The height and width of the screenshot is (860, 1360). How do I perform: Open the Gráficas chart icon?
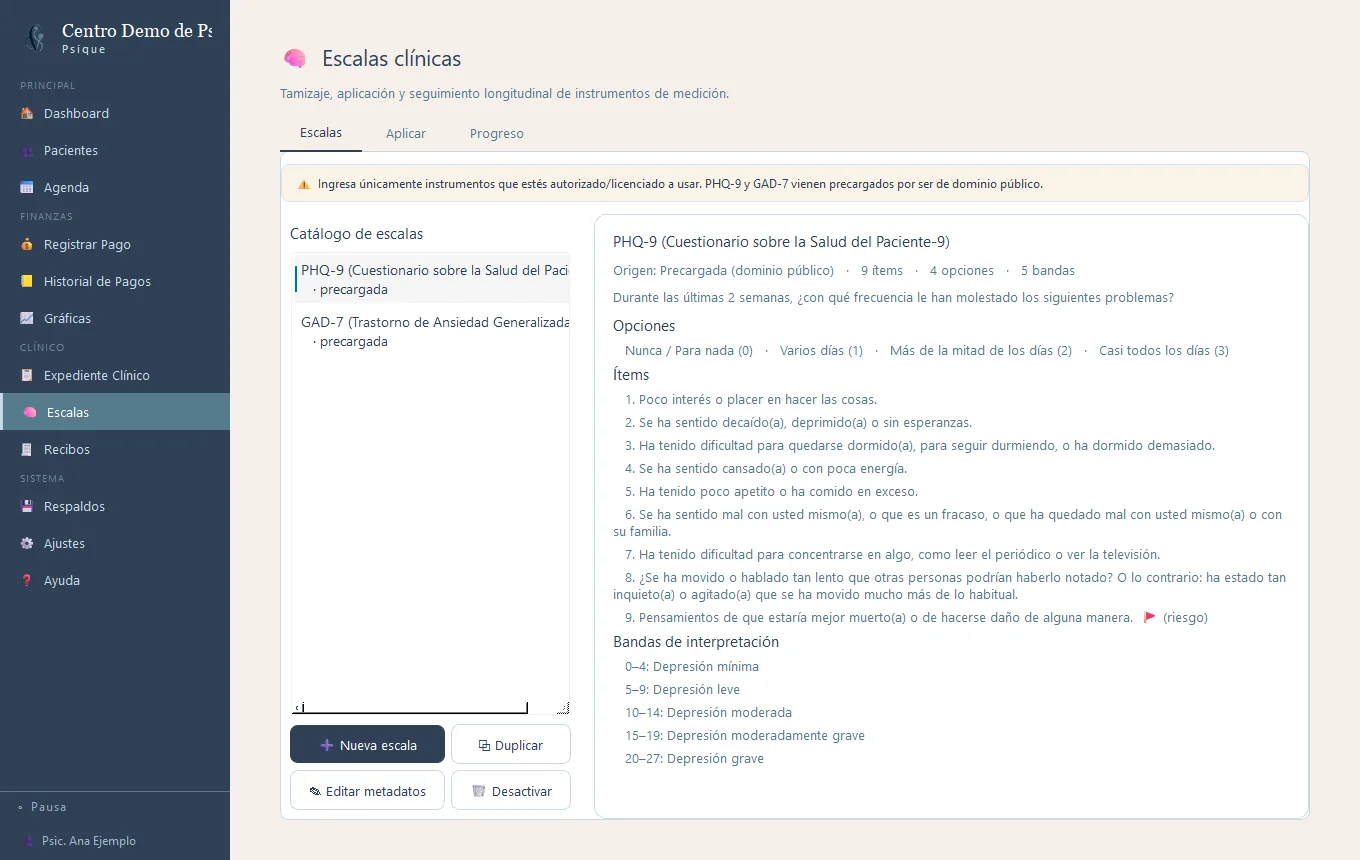(x=27, y=319)
